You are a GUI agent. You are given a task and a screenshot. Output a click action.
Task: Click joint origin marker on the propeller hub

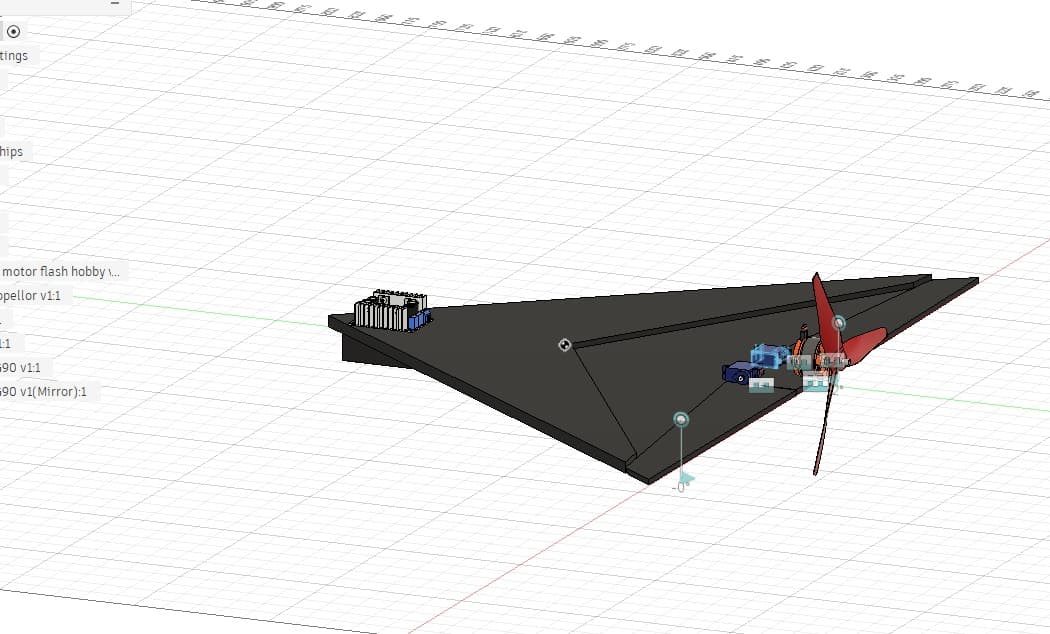[x=838, y=323]
